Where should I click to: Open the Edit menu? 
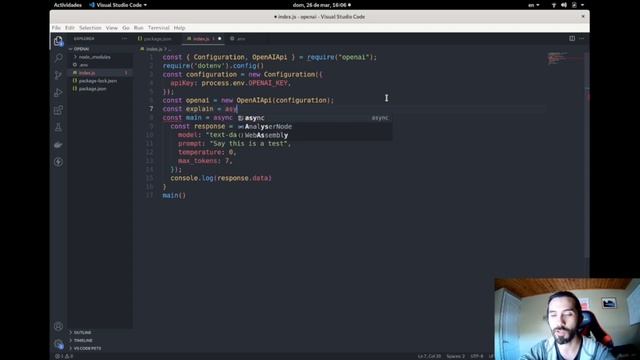point(70,28)
